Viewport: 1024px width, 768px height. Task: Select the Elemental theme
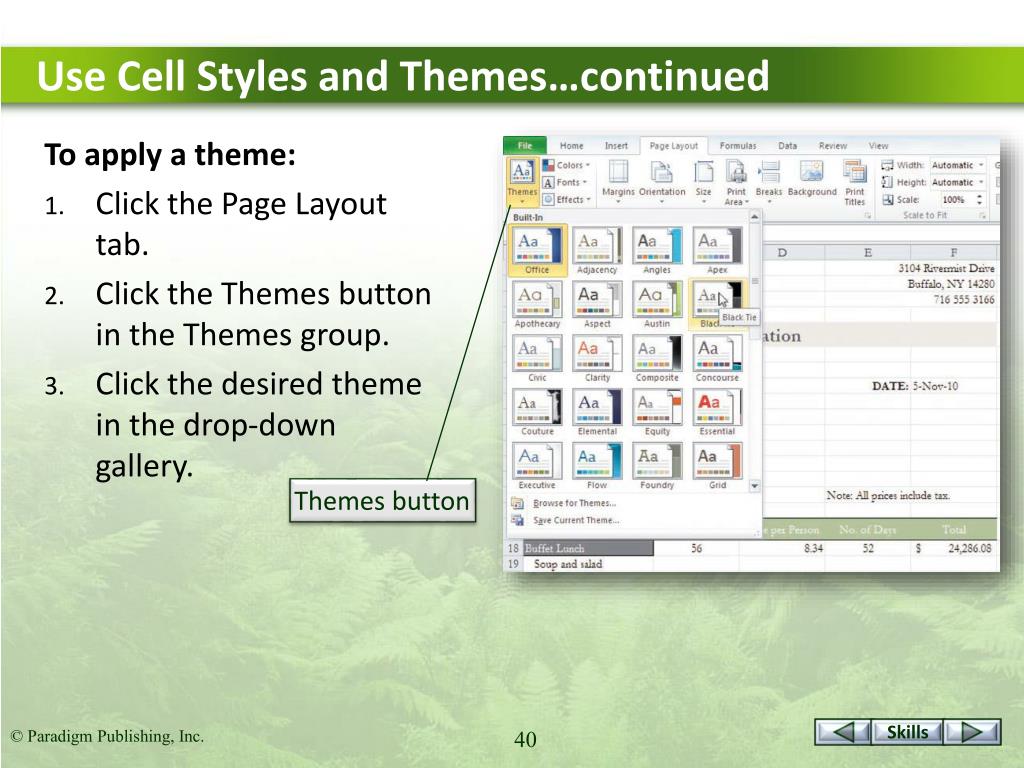coord(597,412)
